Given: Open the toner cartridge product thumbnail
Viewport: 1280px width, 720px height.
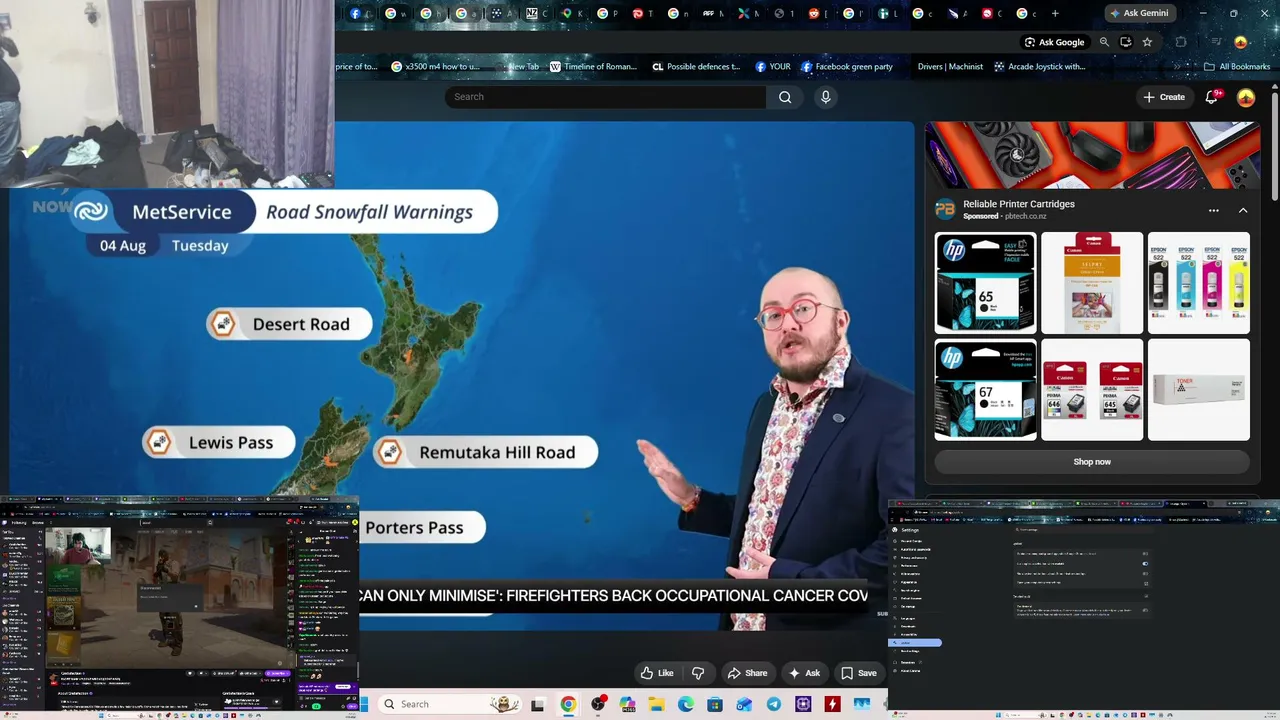Looking at the screenshot, I should (1199, 389).
